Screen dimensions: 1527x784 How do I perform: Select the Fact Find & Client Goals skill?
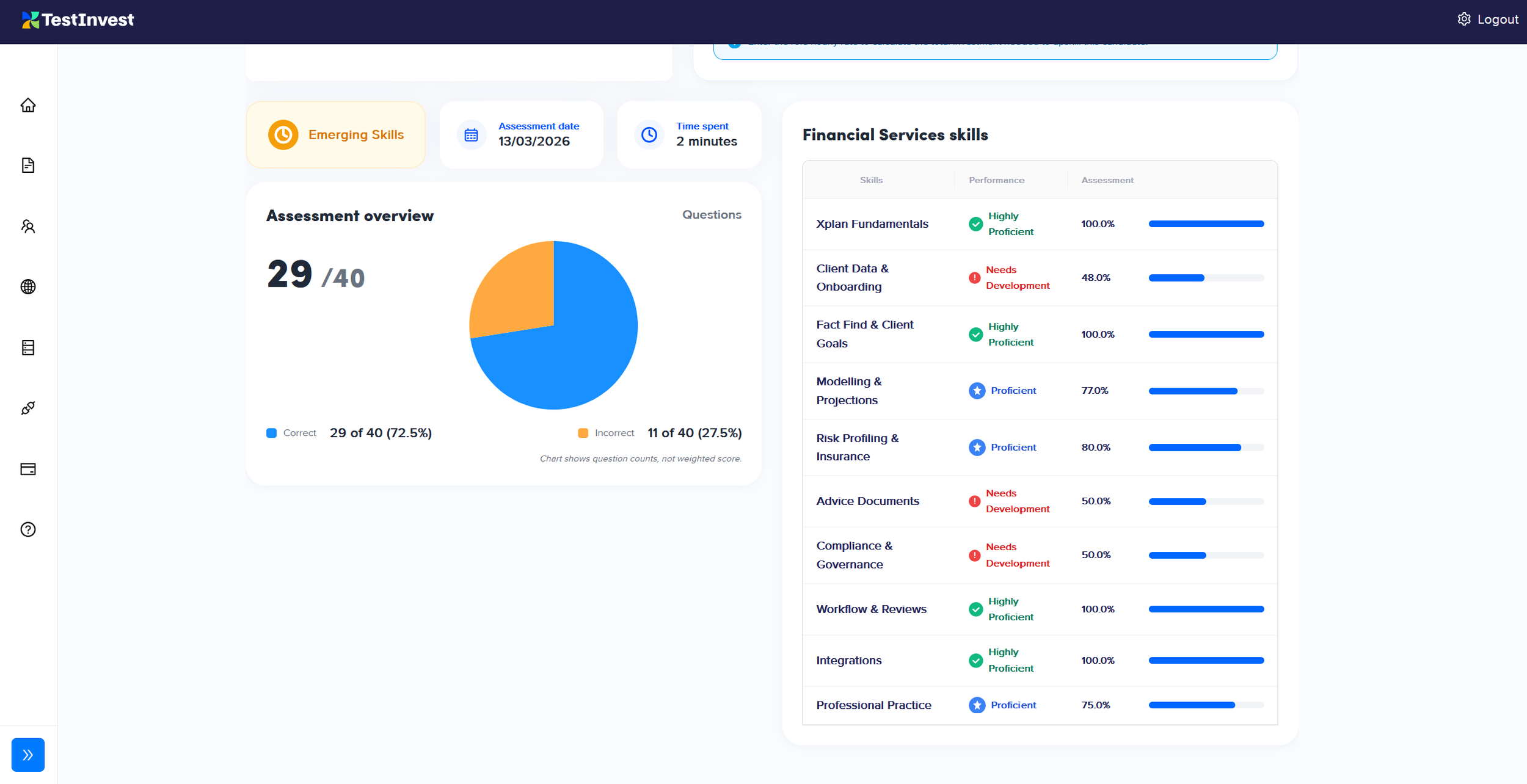click(865, 334)
